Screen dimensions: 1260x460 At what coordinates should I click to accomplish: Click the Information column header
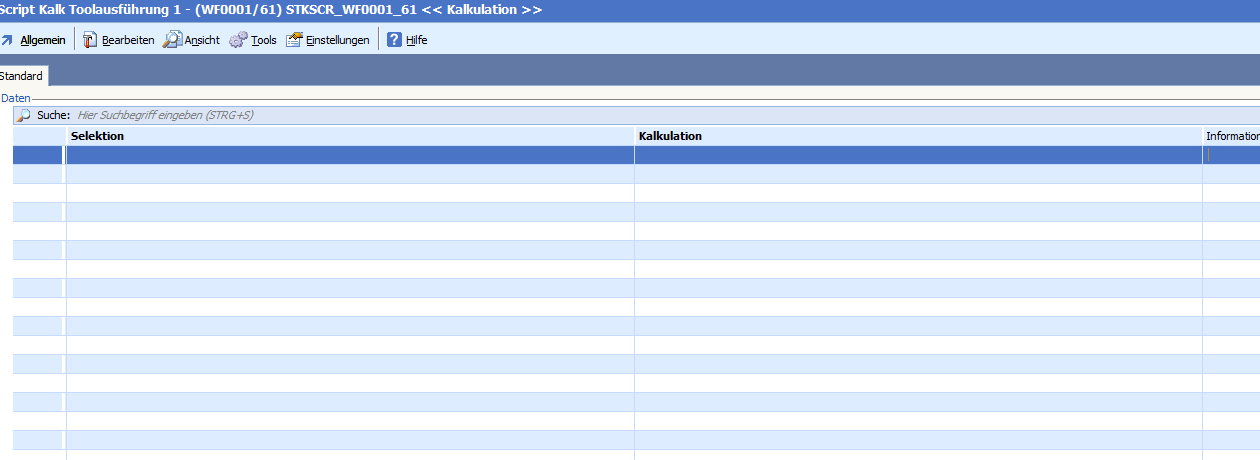[x=1231, y=136]
